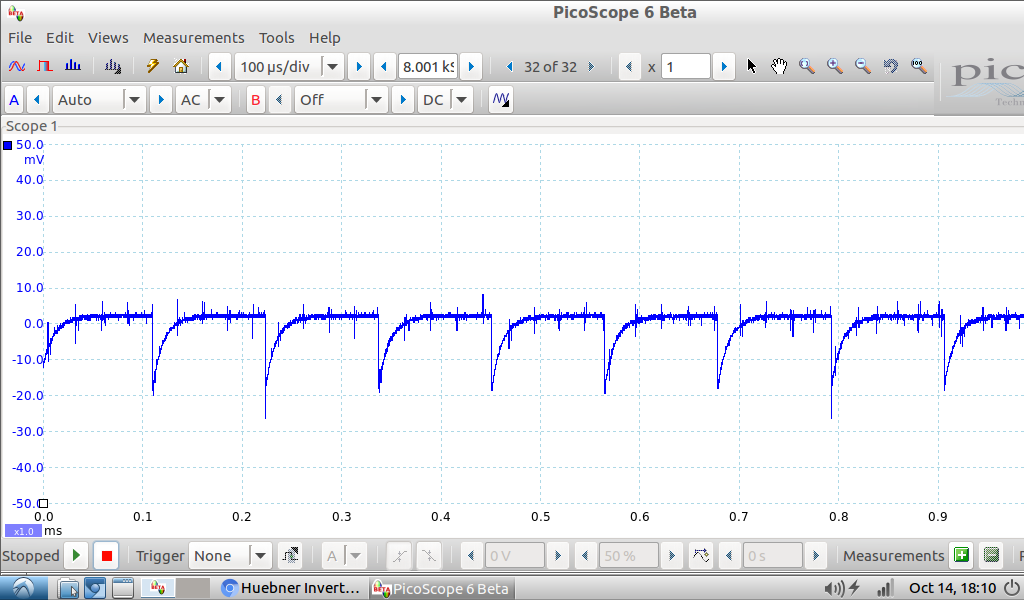Expand Channel A coupling AC dropdown
This screenshot has width=1024, height=600.
click(x=220, y=100)
